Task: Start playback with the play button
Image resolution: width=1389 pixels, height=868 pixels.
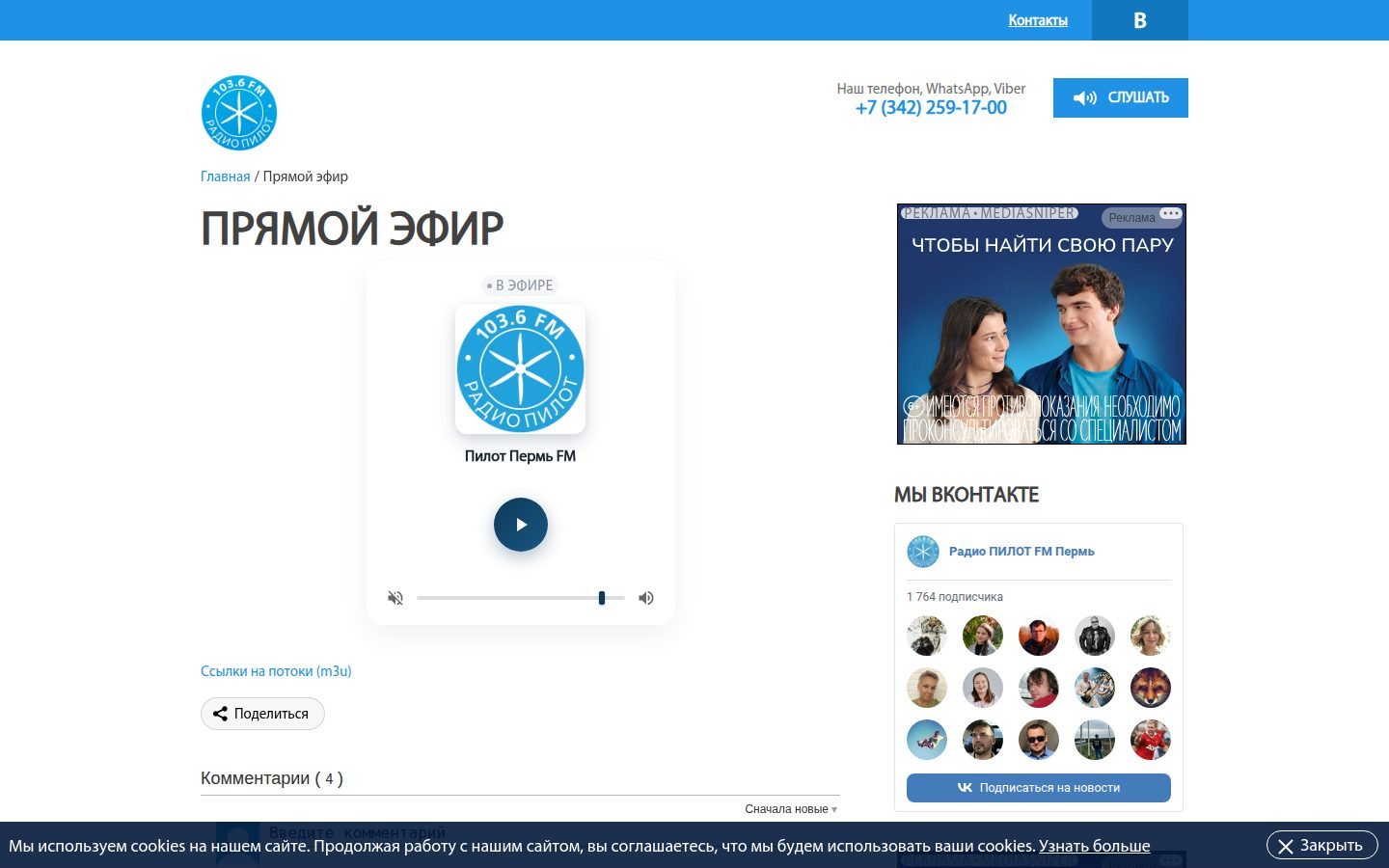Action: pyautogui.click(x=521, y=525)
